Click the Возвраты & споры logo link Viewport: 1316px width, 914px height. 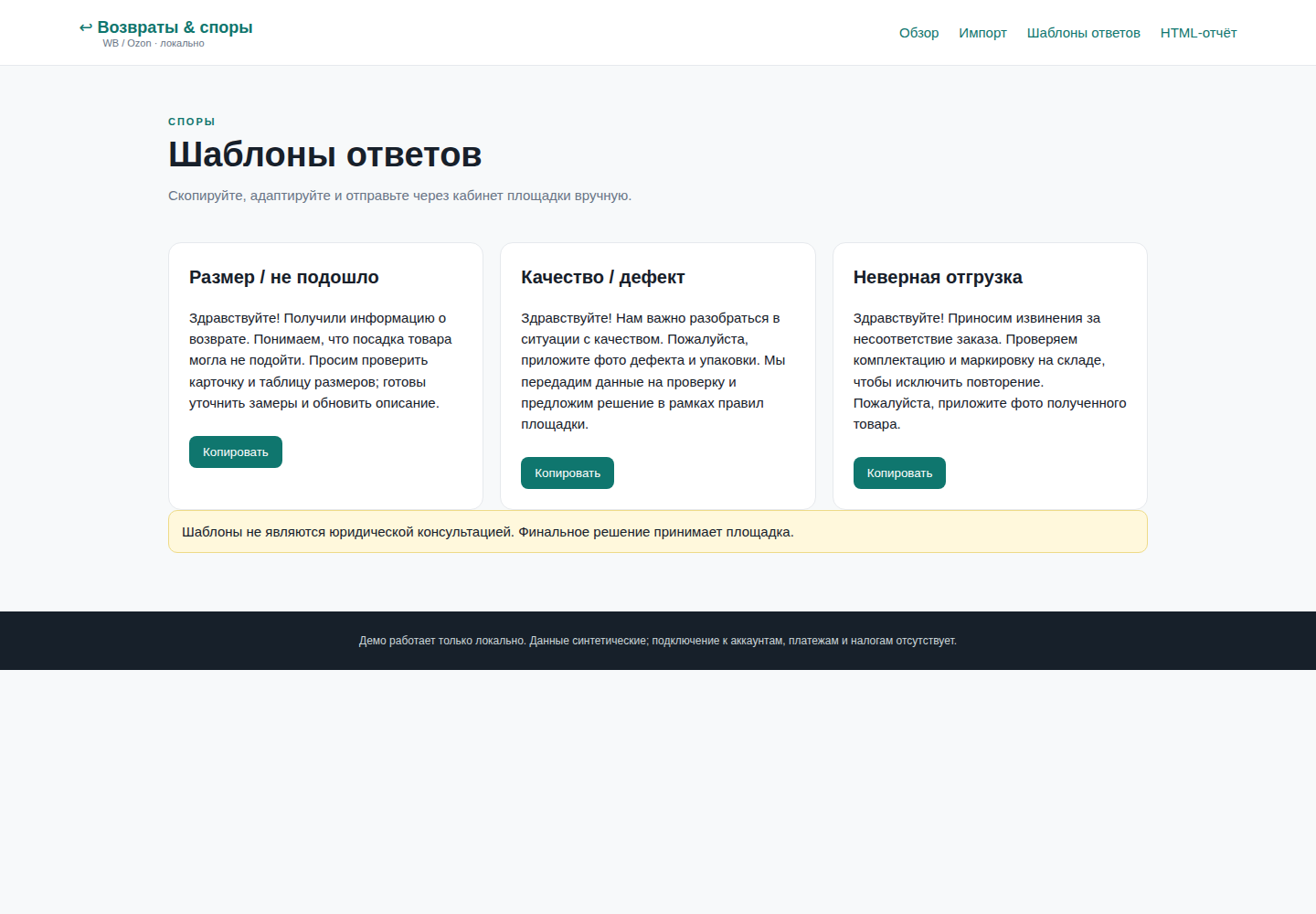(x=165, y=27)
